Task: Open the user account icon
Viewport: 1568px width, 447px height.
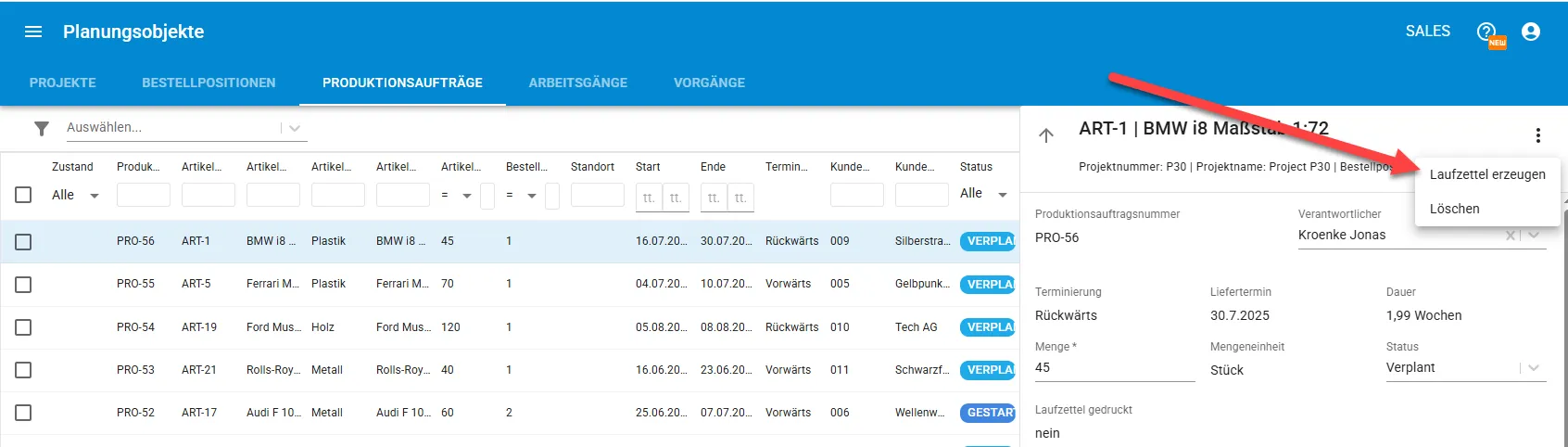Action: (1531, 32)
